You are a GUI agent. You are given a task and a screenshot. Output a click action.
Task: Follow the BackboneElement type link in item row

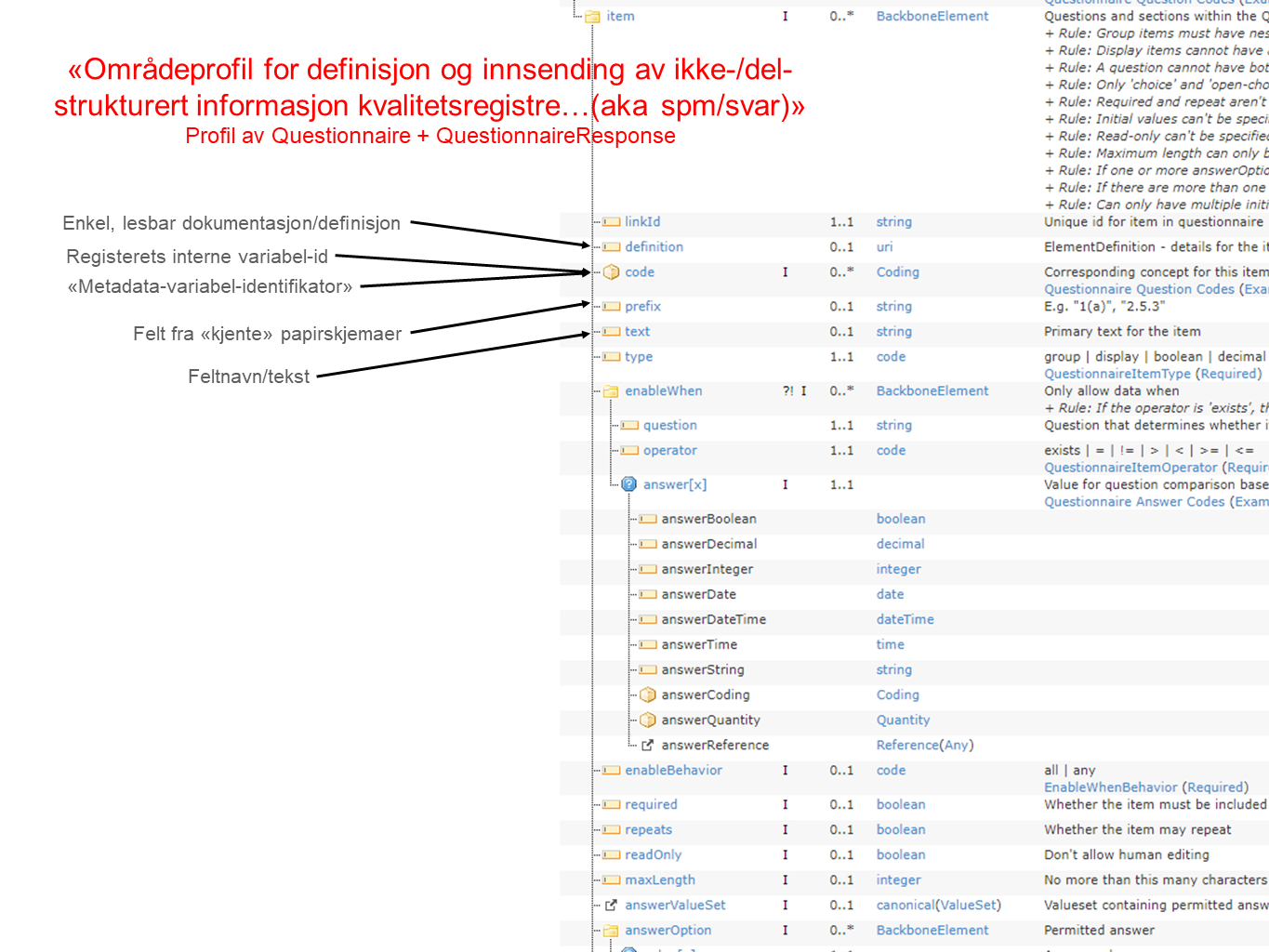932,17
